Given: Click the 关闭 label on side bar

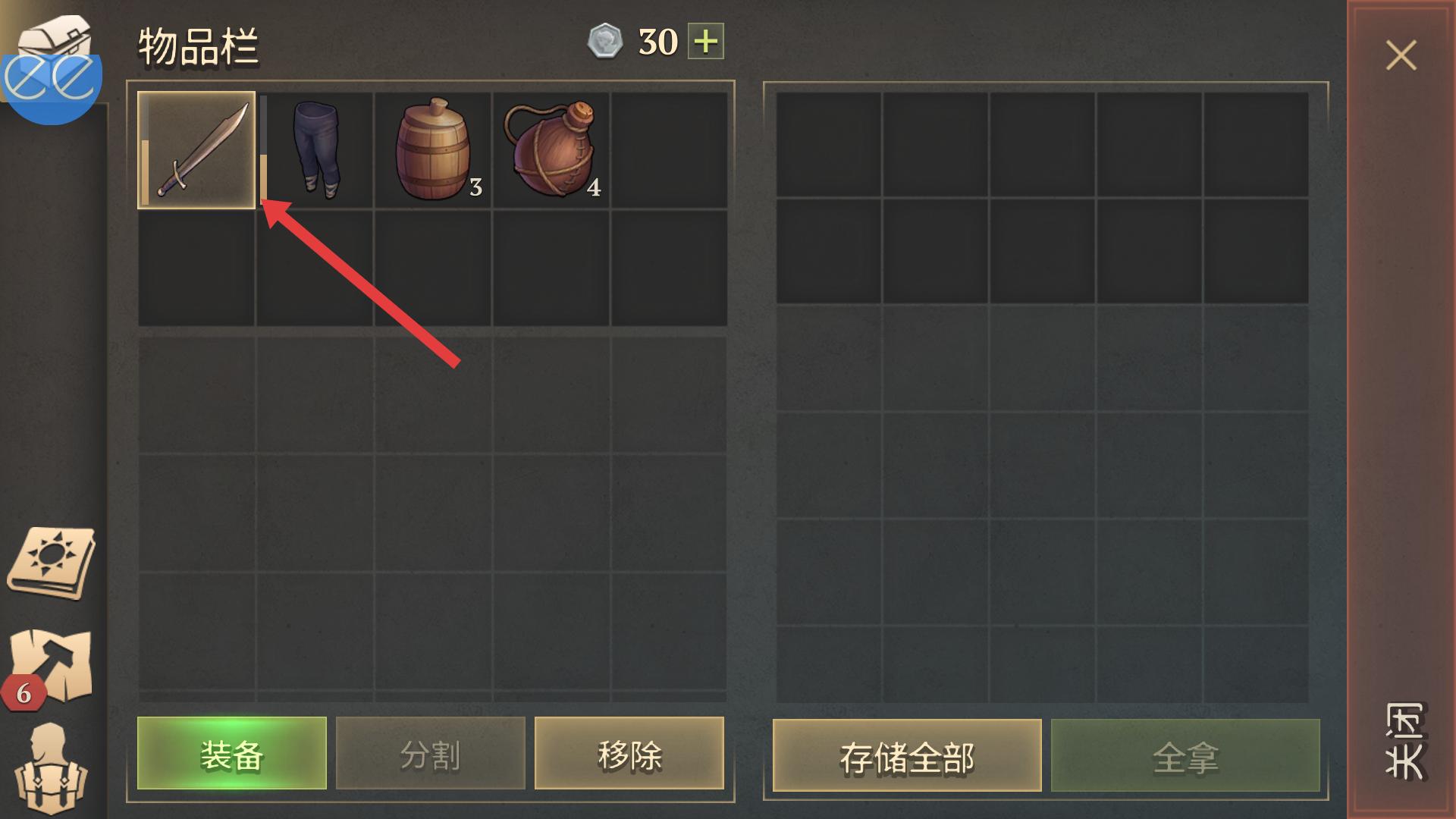Looking at the screenshot, I should (1404, 740).
